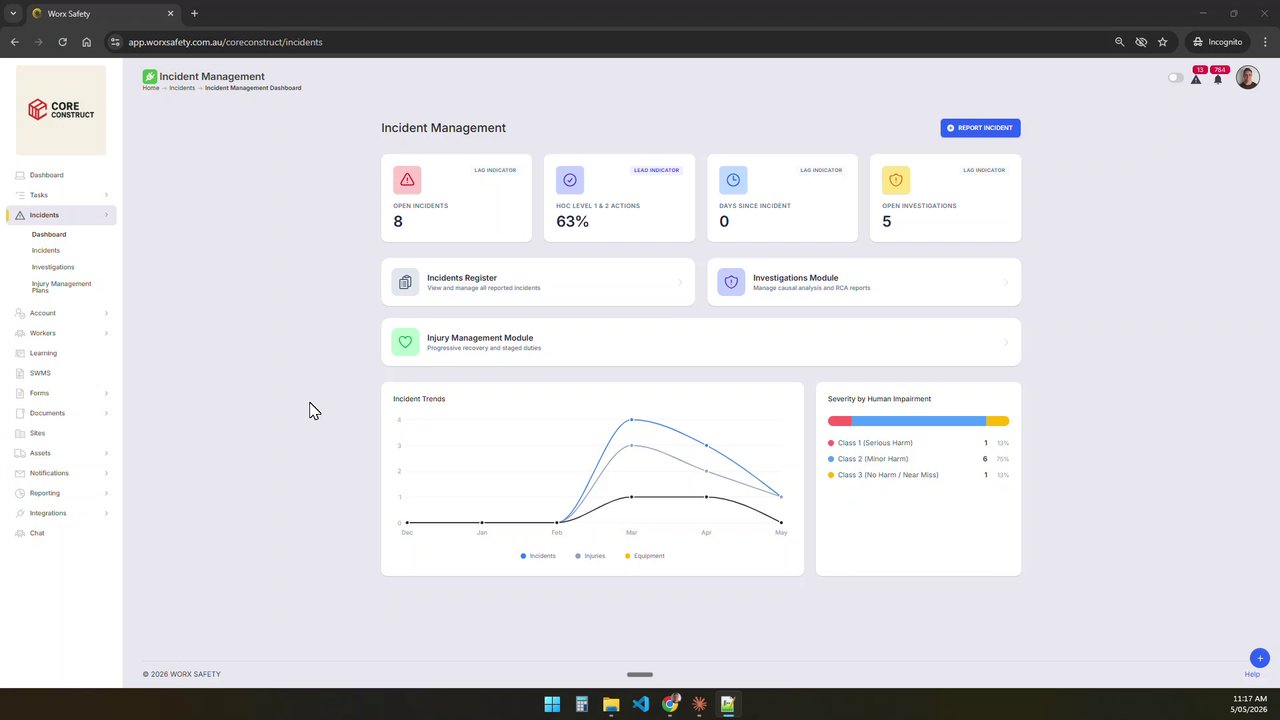Viewport: 1280px width, 720px height.
Task: Click the Report Incident button
Action: point(980,128)
